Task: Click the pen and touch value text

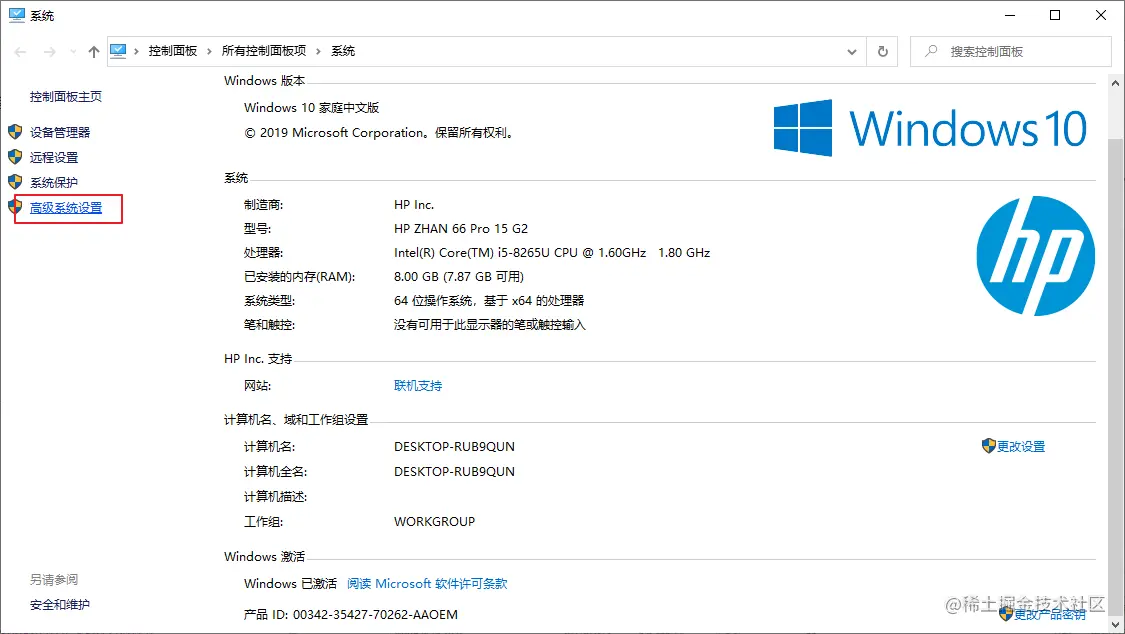Action: click(489, 325)
